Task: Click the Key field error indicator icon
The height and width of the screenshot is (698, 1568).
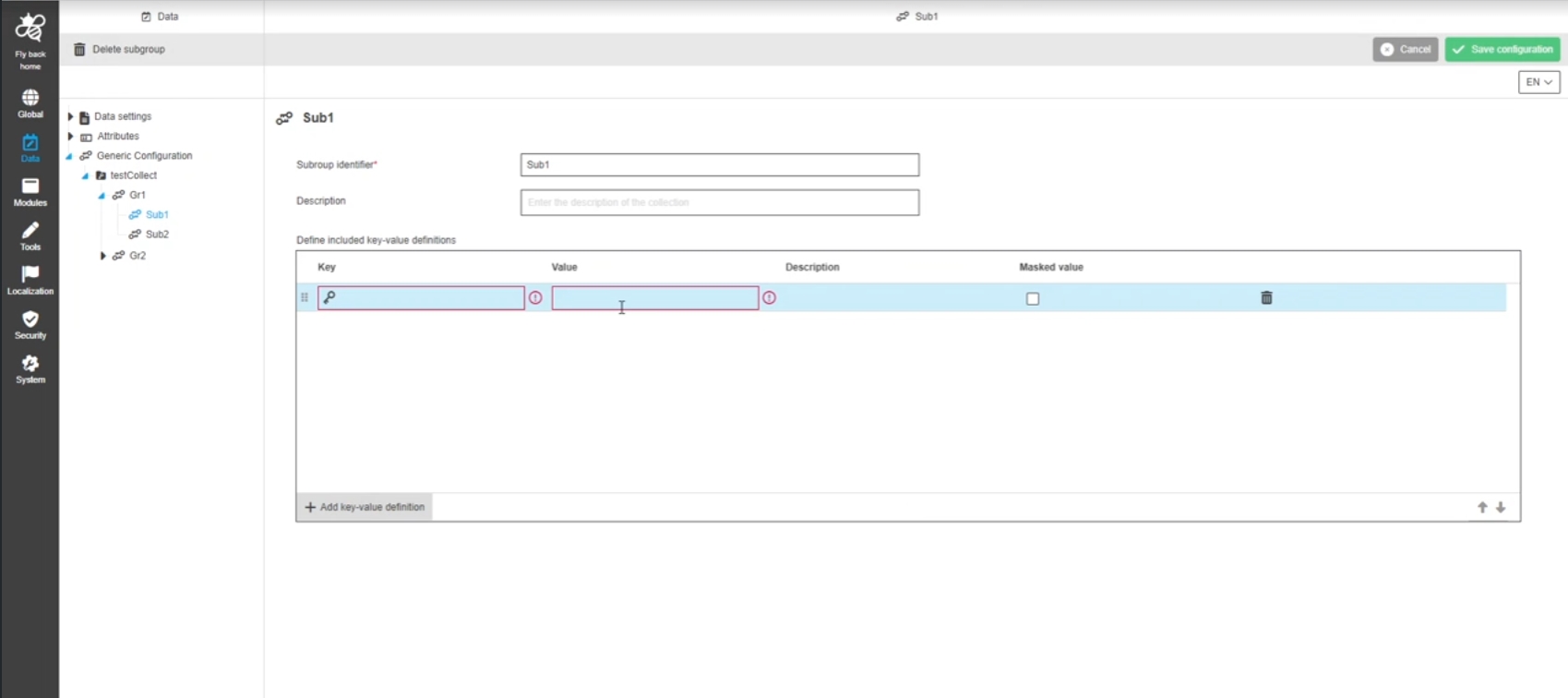Action: 535,297
